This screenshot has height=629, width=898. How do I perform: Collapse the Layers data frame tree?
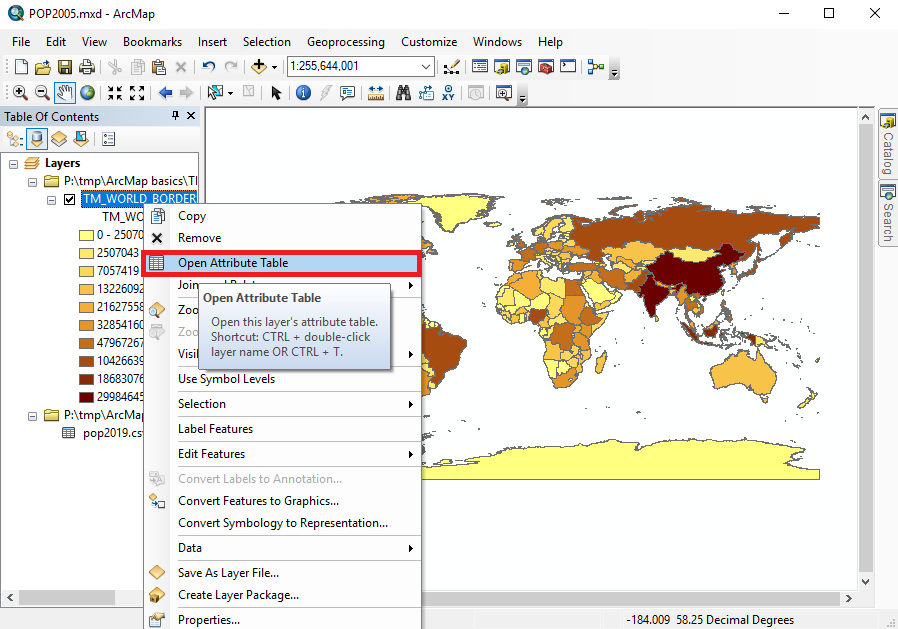[x=13, y=163]
